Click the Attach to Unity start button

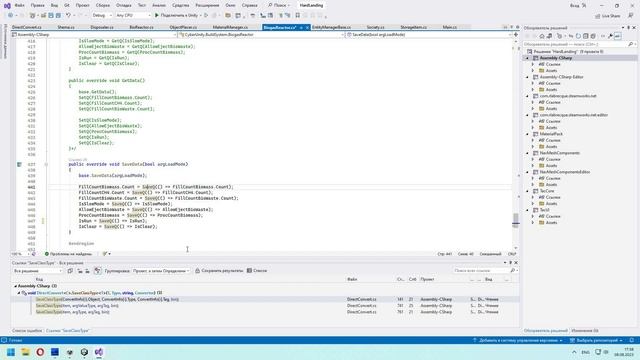click(178, 16)
